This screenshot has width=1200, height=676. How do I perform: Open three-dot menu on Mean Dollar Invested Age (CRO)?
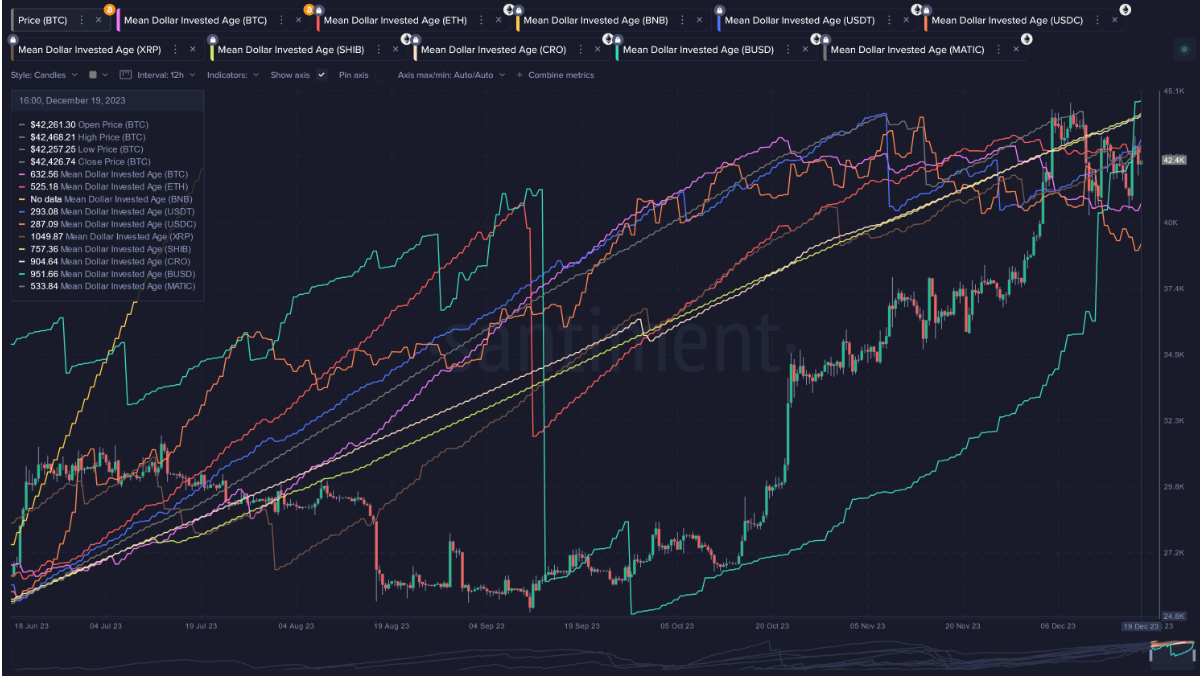point(580,50)
